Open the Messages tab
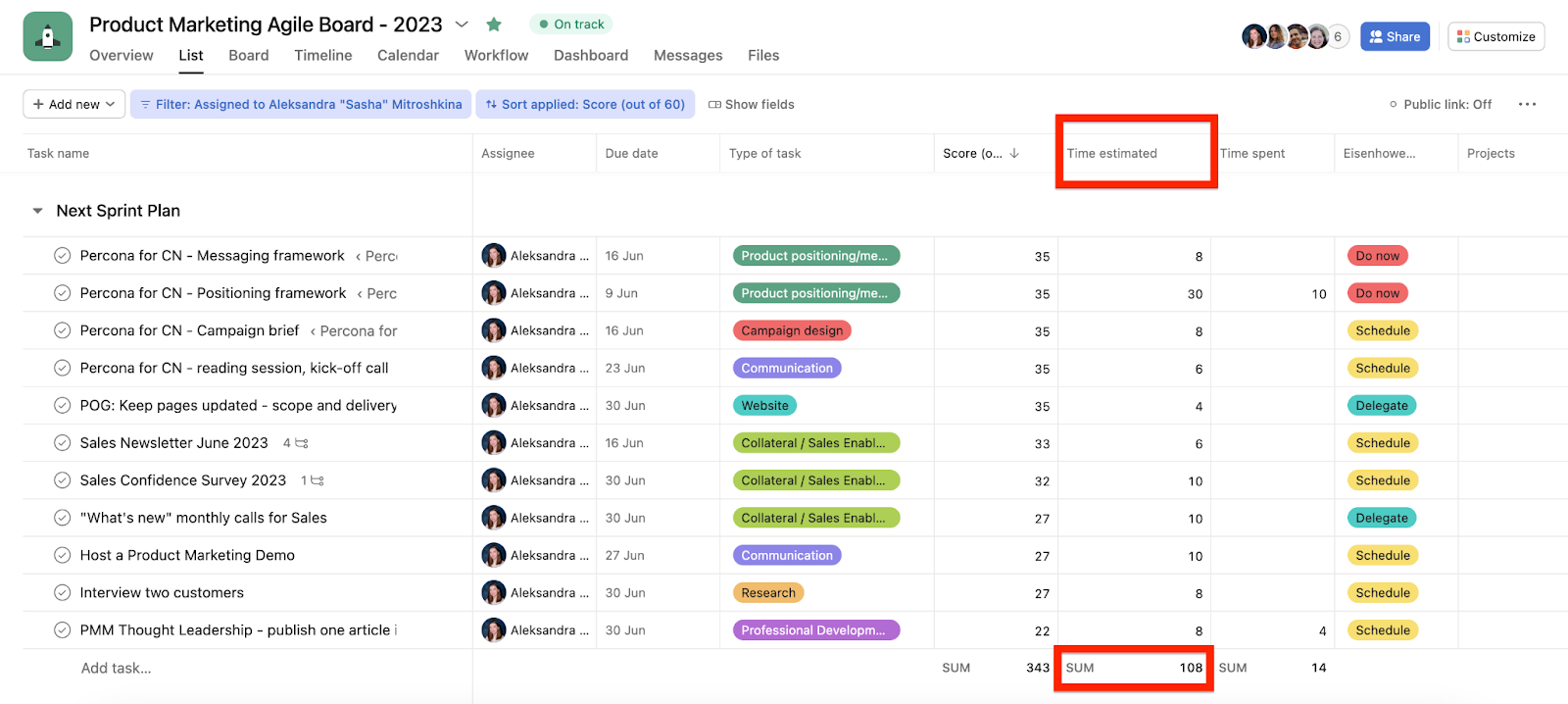Image resolution: width=1568 pixels, height=704 pixels. [688, 55]
